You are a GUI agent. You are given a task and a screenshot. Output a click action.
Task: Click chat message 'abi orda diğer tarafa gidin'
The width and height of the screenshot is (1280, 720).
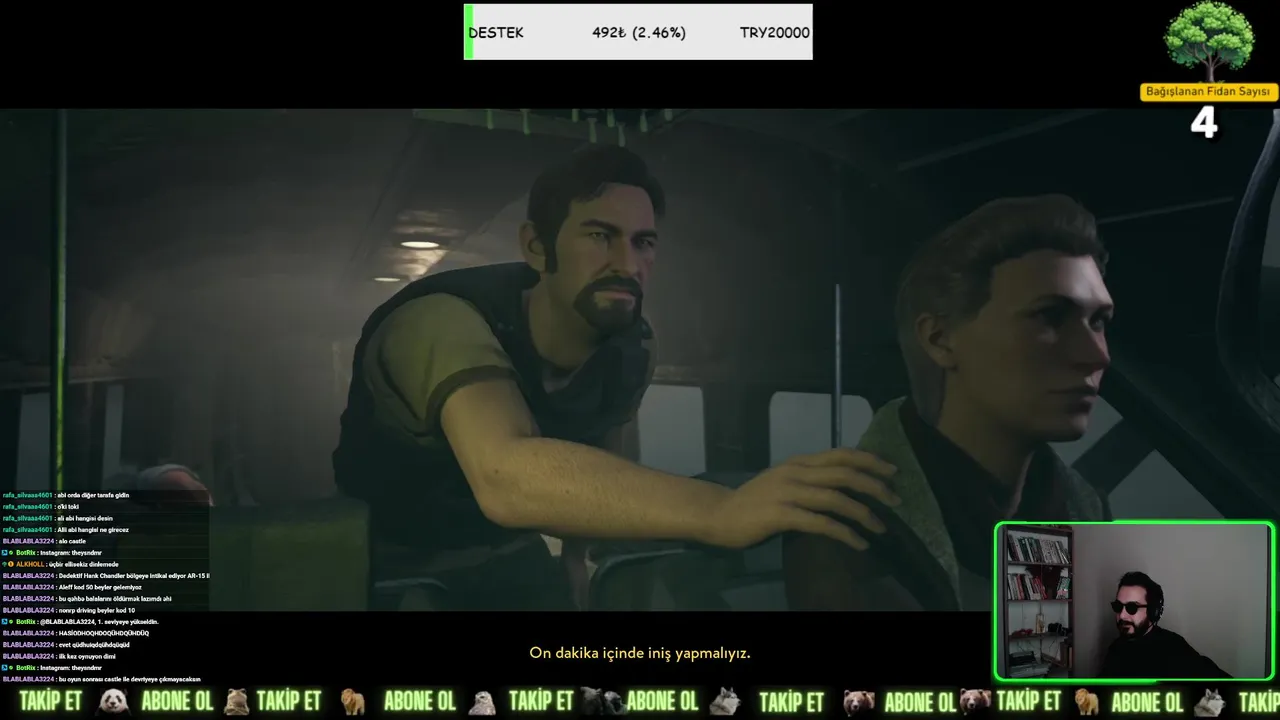93,495
